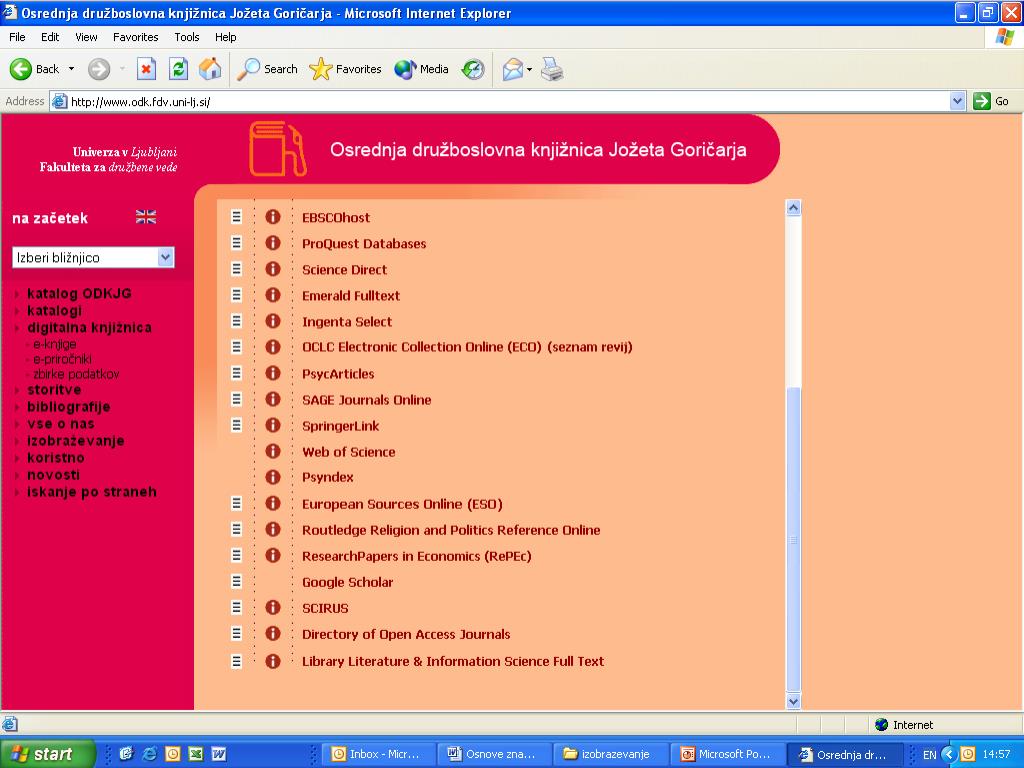1024x768 pixels.
Task: Switch to Inbox - Microsoft Outlook taskbar button
Action: click(377, 754)
